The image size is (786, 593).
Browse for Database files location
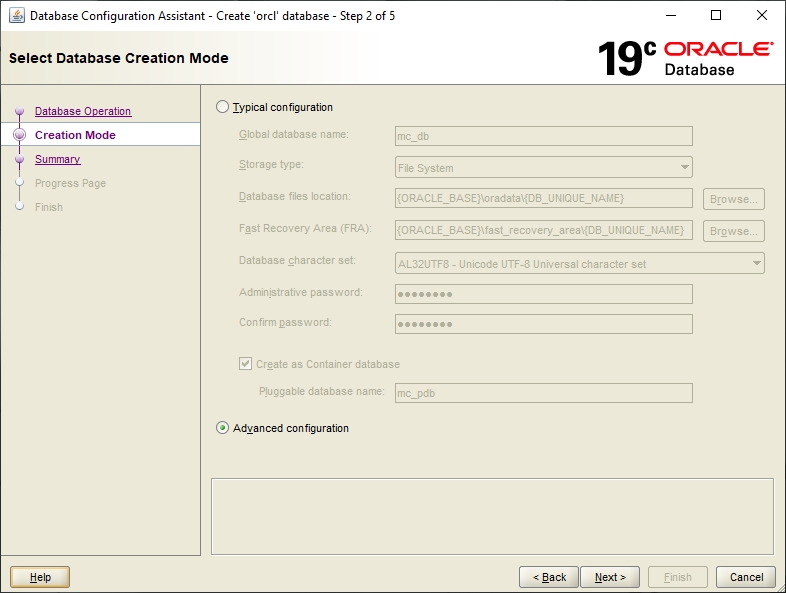[x=733, y=199]
